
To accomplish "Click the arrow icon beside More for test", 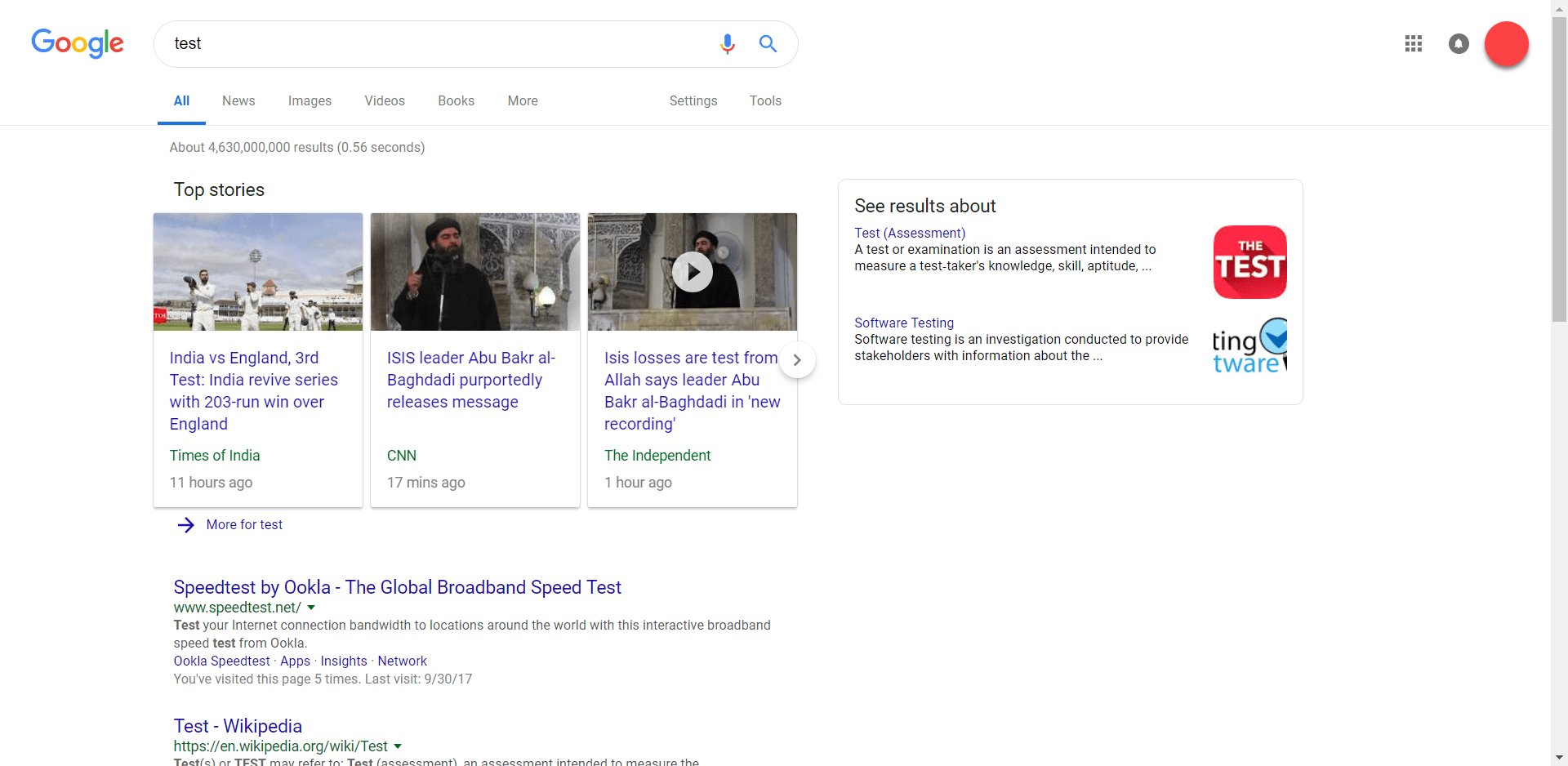I will coord(186,524).
